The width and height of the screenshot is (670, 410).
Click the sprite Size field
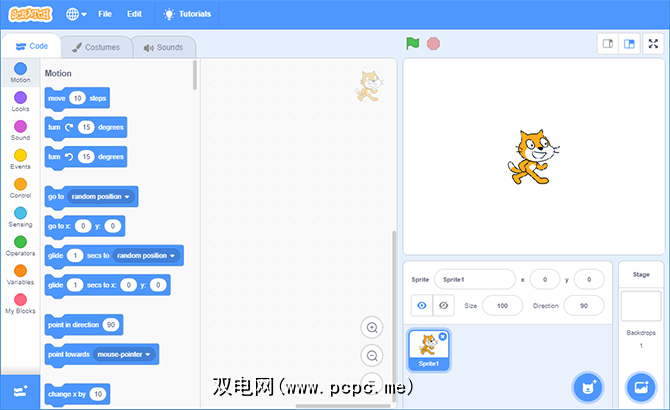[x=502, y=305]
